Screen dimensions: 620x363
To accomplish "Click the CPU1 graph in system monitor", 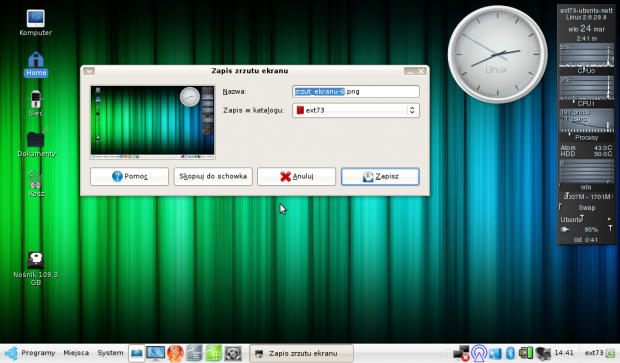I will 586,89.
